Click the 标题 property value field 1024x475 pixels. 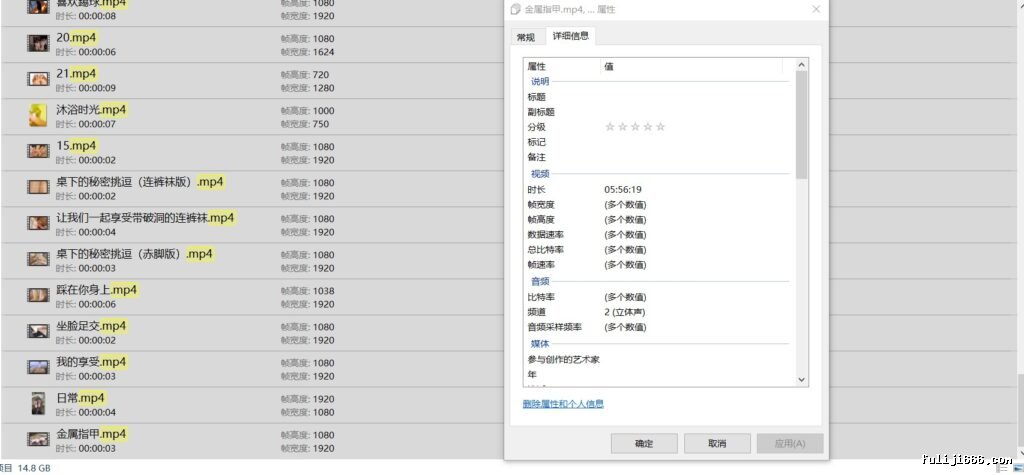pyautogui.click(x=696, y=97)
